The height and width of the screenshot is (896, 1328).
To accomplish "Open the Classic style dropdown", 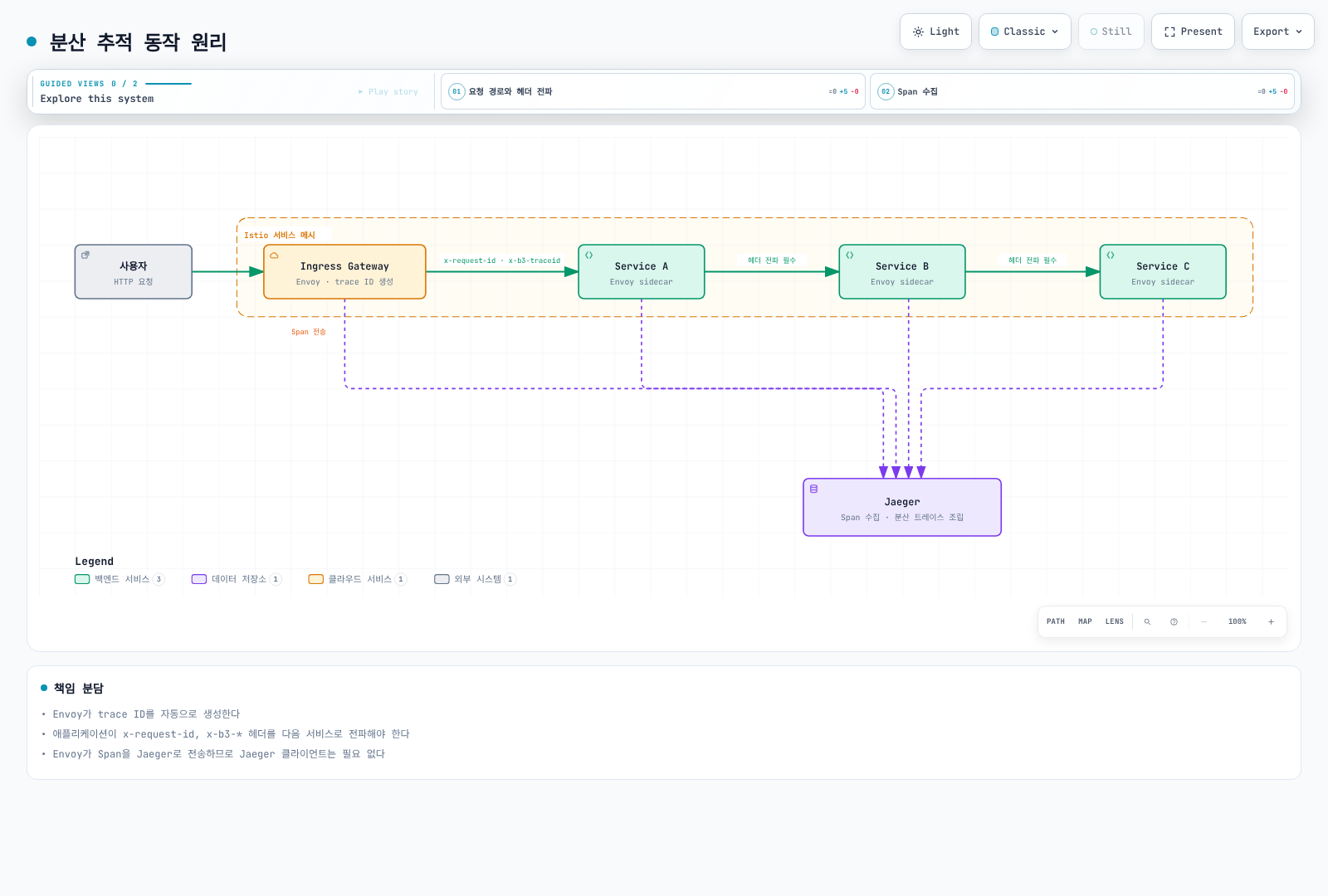I will tap(1024, 32).
